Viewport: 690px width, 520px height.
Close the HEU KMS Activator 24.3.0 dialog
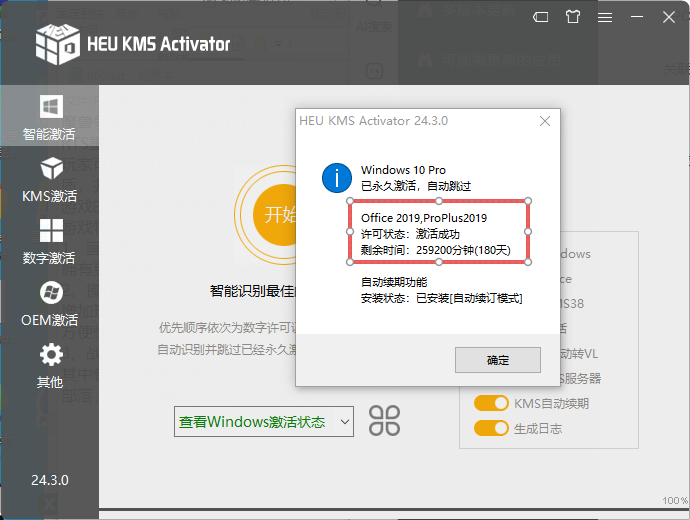point(545,121)
